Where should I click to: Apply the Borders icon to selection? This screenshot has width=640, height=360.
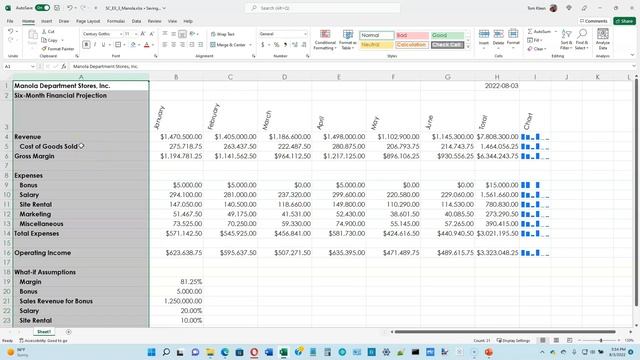click(x=118, y=44)
